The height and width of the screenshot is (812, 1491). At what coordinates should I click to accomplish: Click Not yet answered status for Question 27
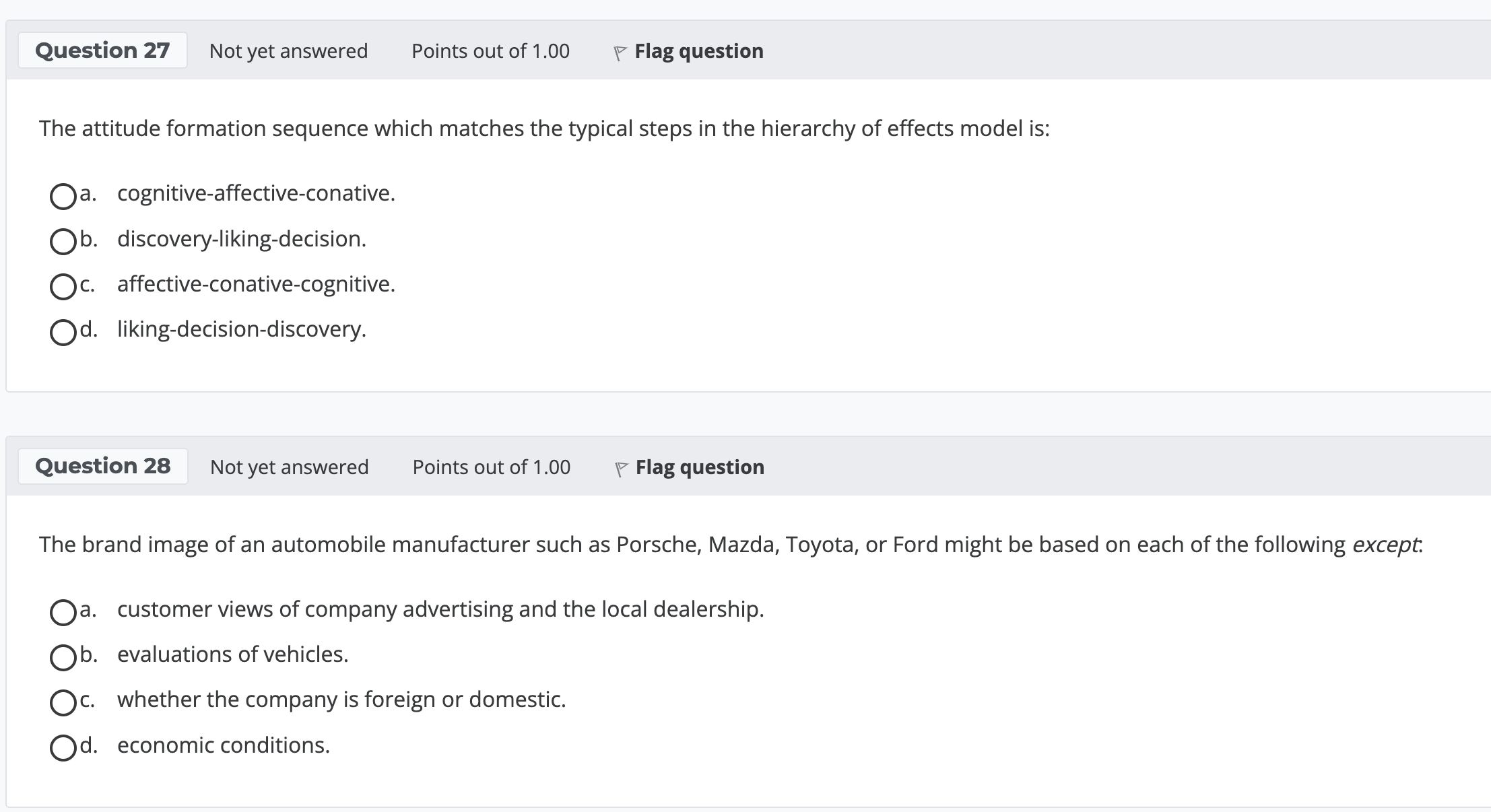pos(288,51)
